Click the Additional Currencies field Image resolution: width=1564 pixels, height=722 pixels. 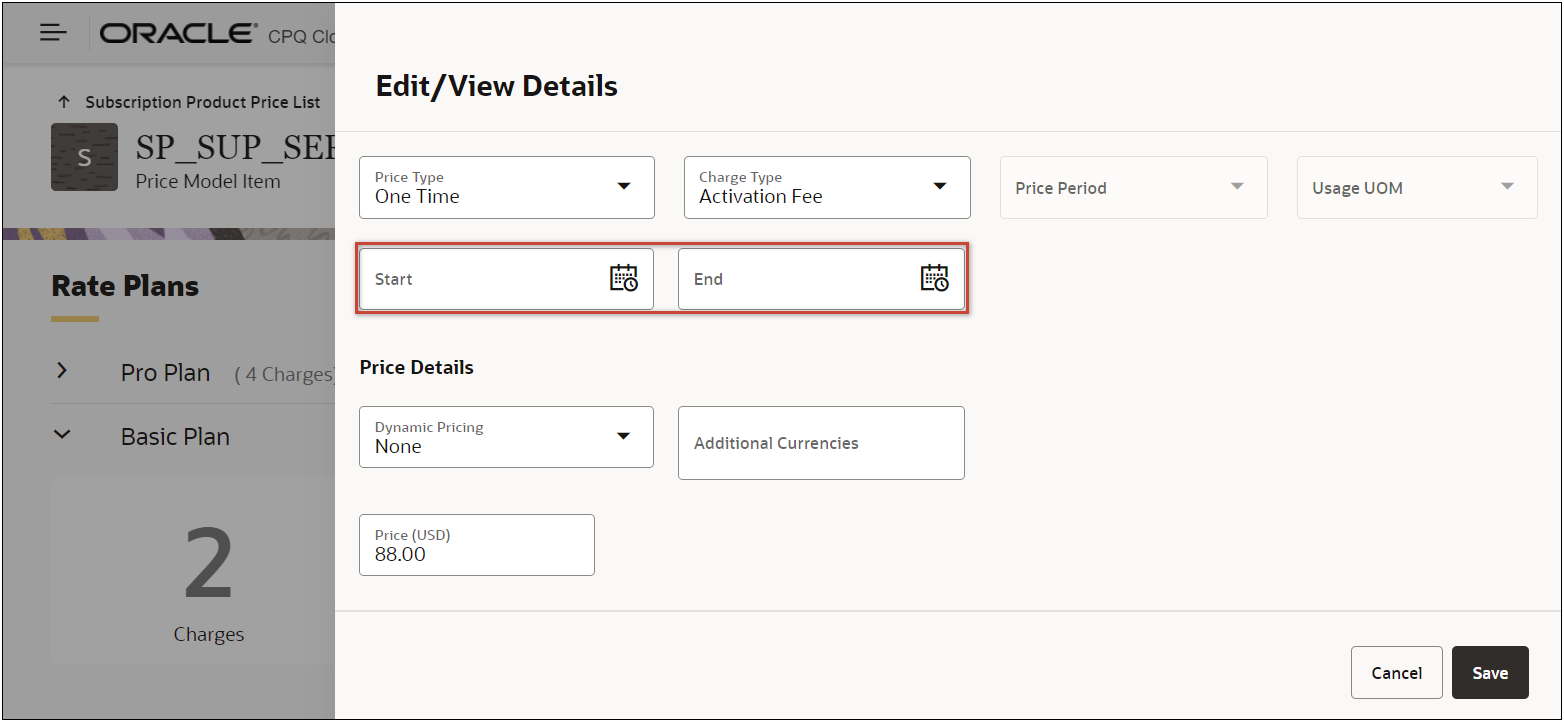click(x=821, y=443)
